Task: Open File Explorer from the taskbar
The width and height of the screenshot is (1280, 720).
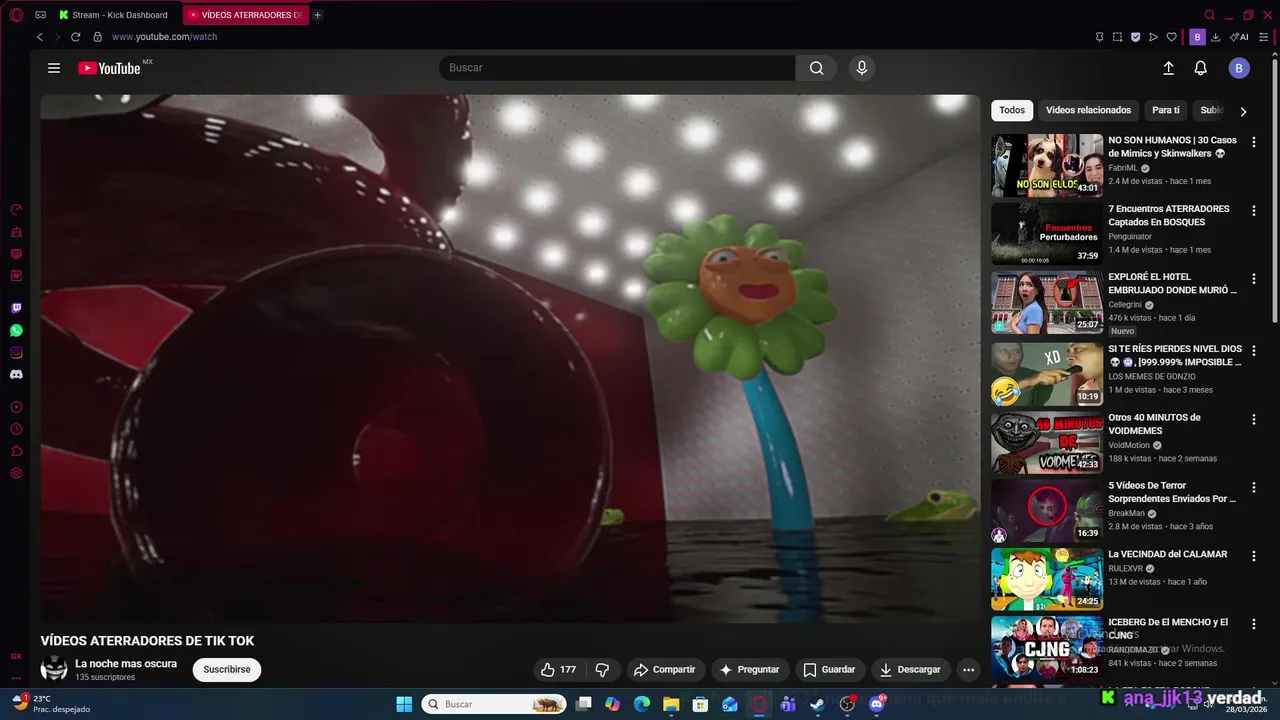Action: 671,704
